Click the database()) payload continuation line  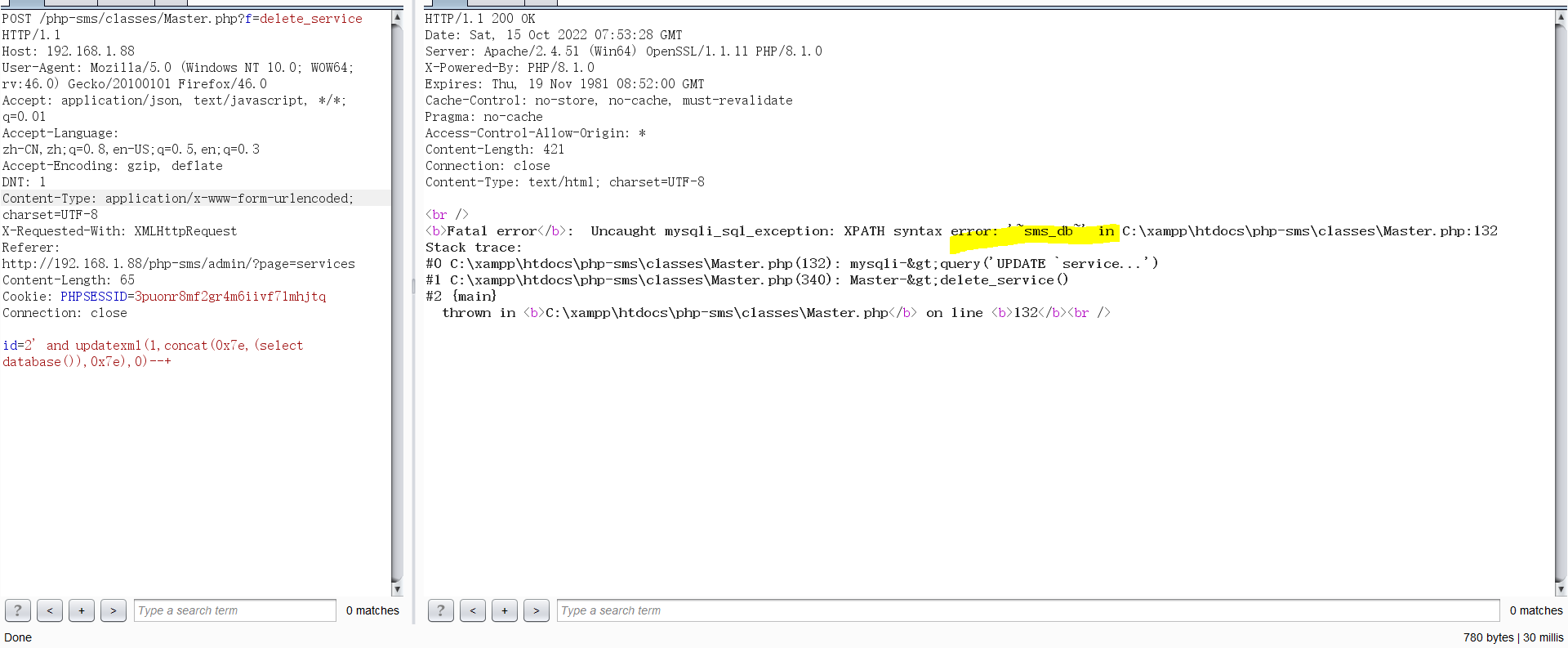pos(87,362)
